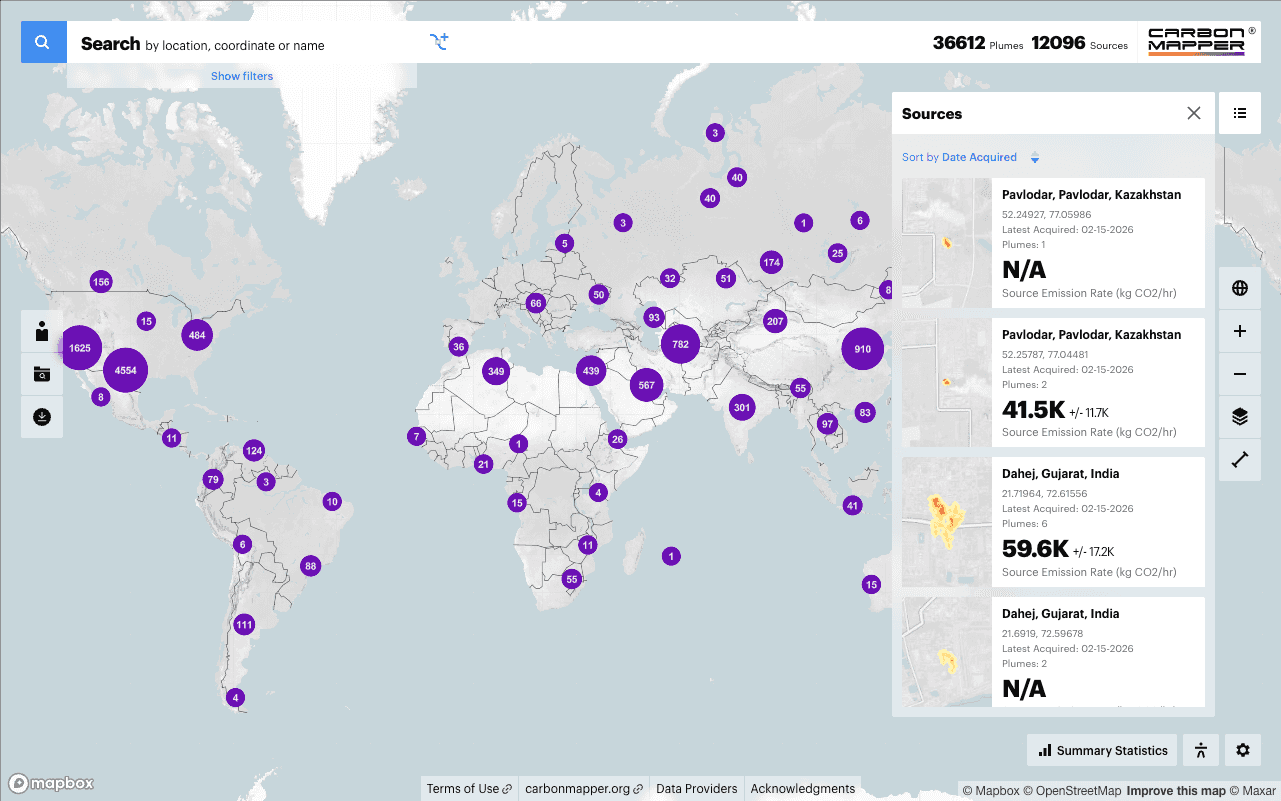Zoom in using the plus icon
Screen dimensions: 1281x801
[x=1239, y=331]
